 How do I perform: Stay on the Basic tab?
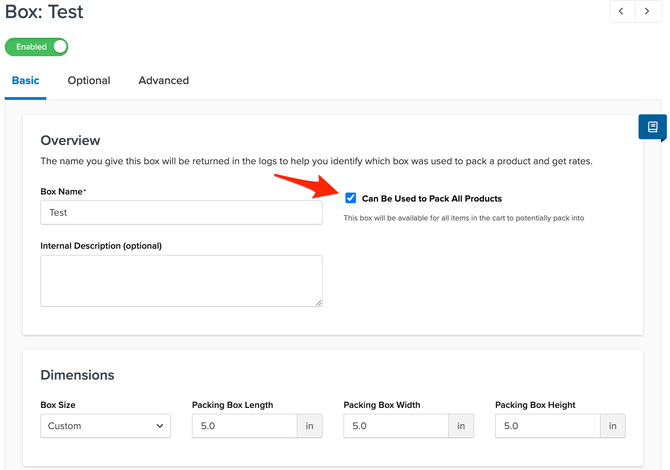26,80
